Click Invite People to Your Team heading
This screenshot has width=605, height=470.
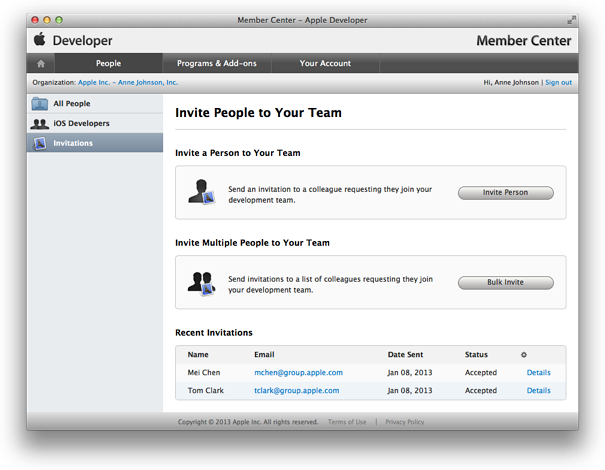tap(258, 113)
